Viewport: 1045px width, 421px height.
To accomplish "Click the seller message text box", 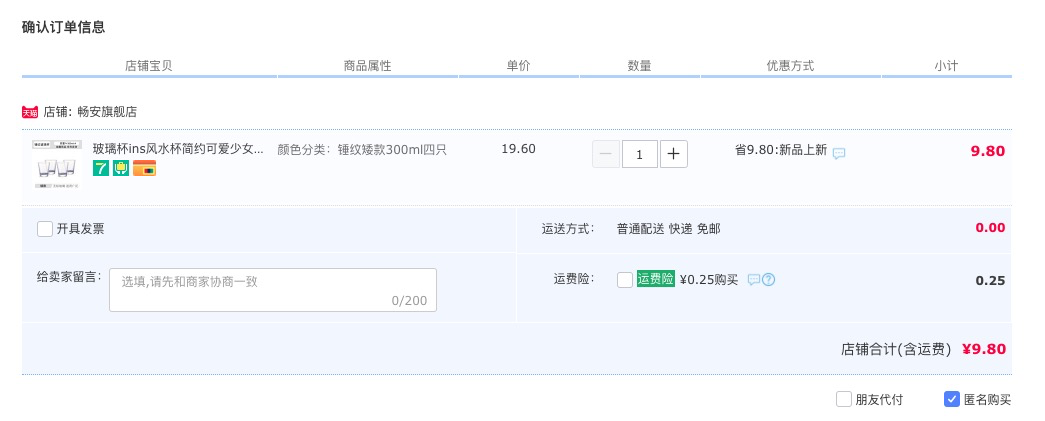I will click(x=273, y=290).
